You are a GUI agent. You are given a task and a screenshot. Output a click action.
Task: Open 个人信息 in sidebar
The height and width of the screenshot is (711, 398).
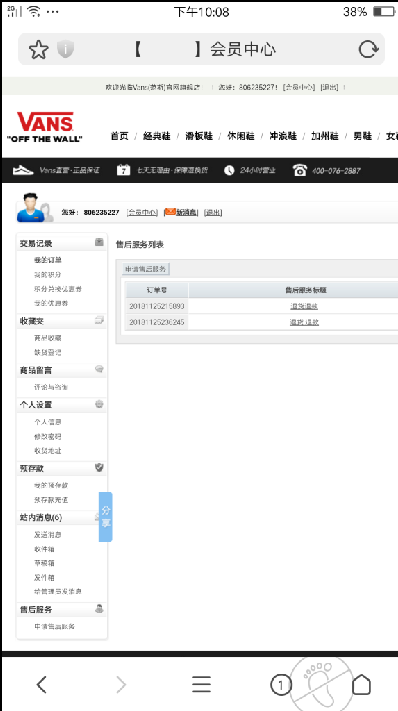(48, 422)
